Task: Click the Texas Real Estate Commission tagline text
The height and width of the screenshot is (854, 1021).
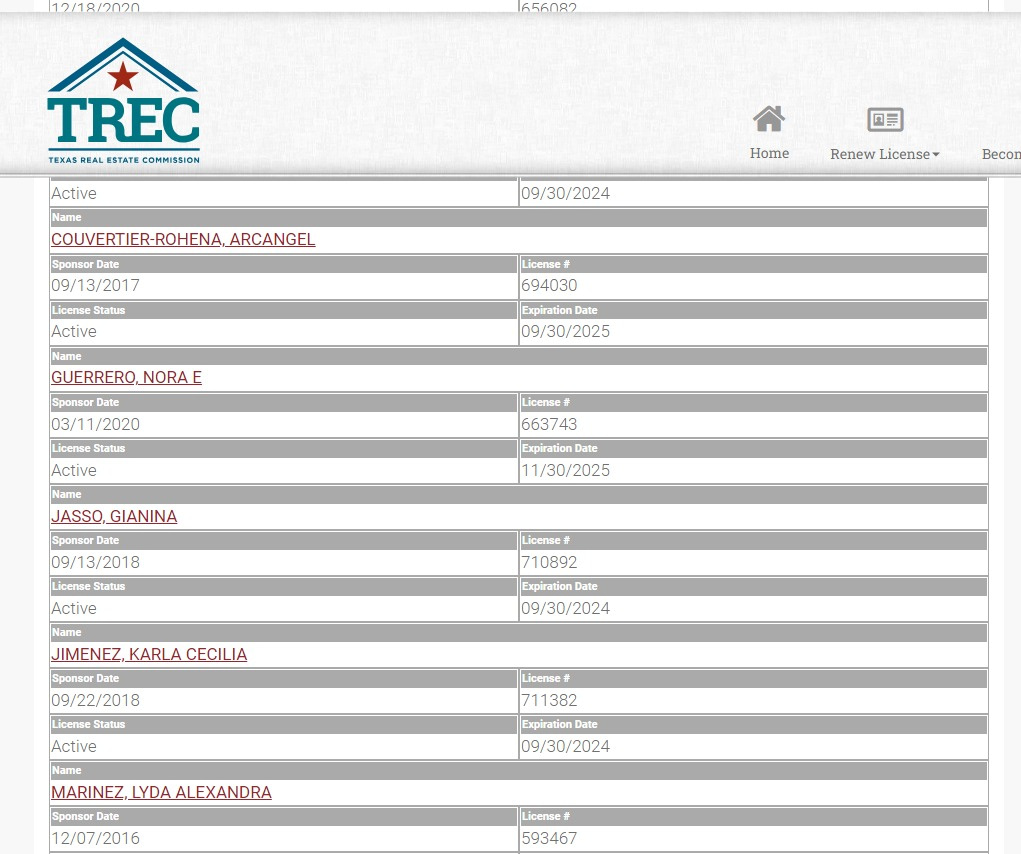Action: pos(124,159)
